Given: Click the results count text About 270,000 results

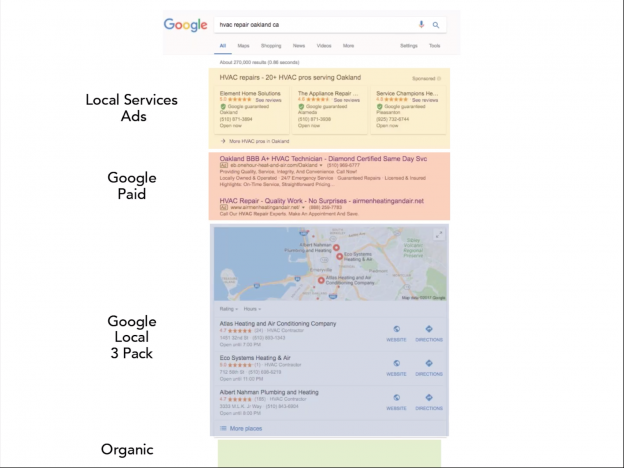Looking at the screenshot, I should (x=259, y=62).
